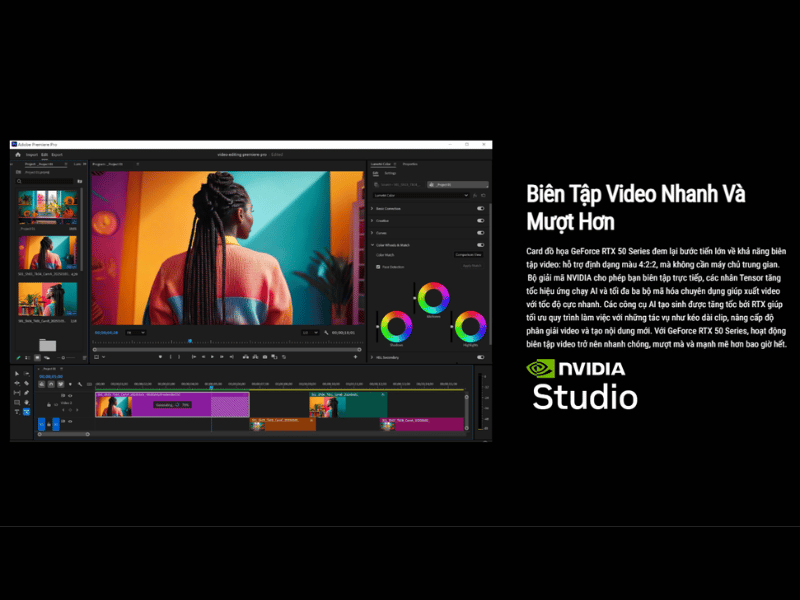Select the purple Generating clip on timeline
The image size is (800, 600).
click(172, 405)
